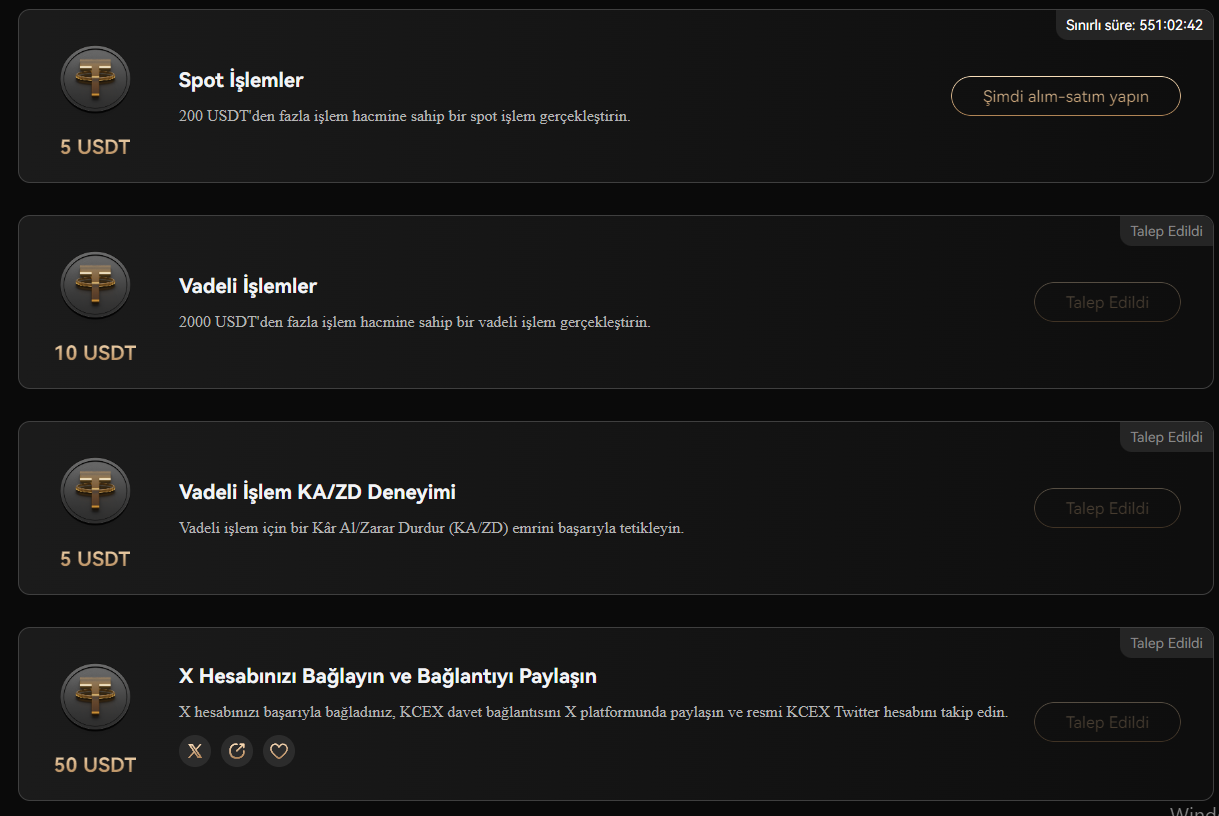Click the share arrow icon in X Hesabınızı card
The height and width of the screenshot is (816, 1219).
tap(237, 751)
